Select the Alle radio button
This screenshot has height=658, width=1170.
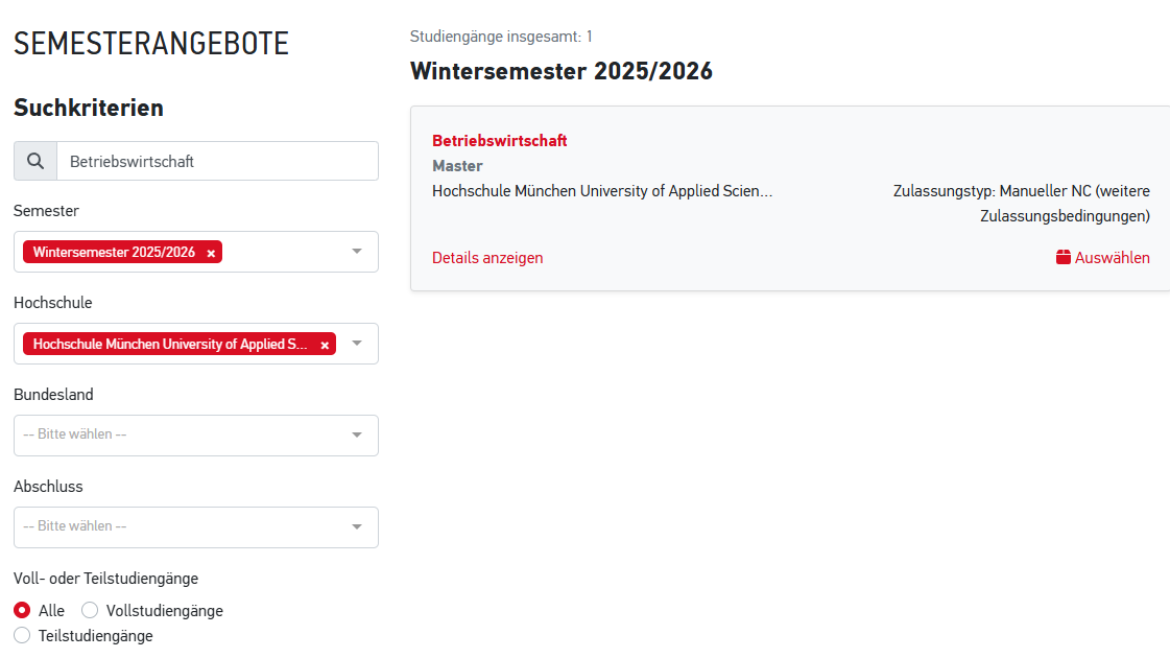coord(22,610)
